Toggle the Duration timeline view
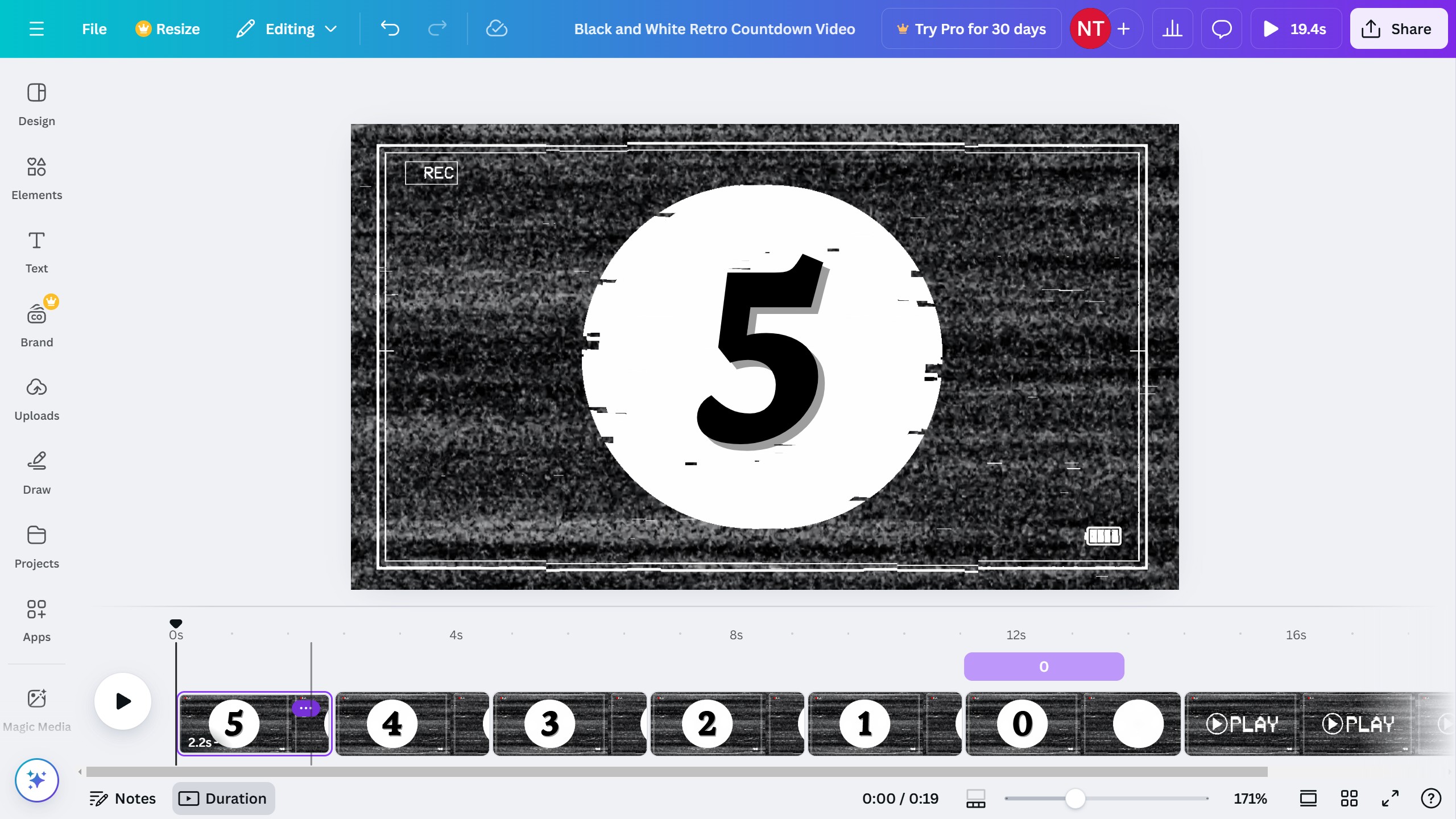Image resolution: width=1456 pixels, height=819 pixels. coord(223,799)
